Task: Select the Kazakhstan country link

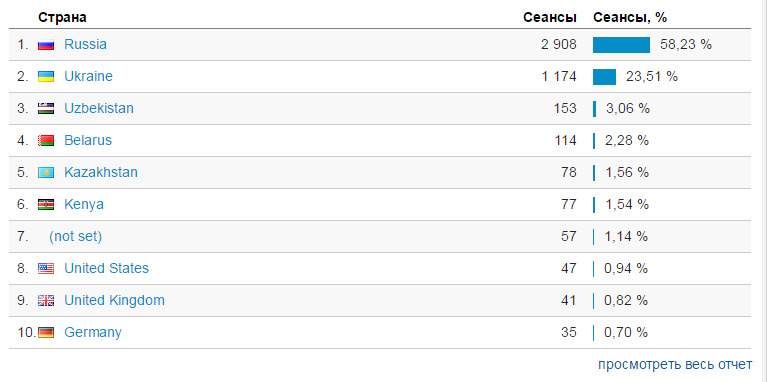Action: [101, 172]
